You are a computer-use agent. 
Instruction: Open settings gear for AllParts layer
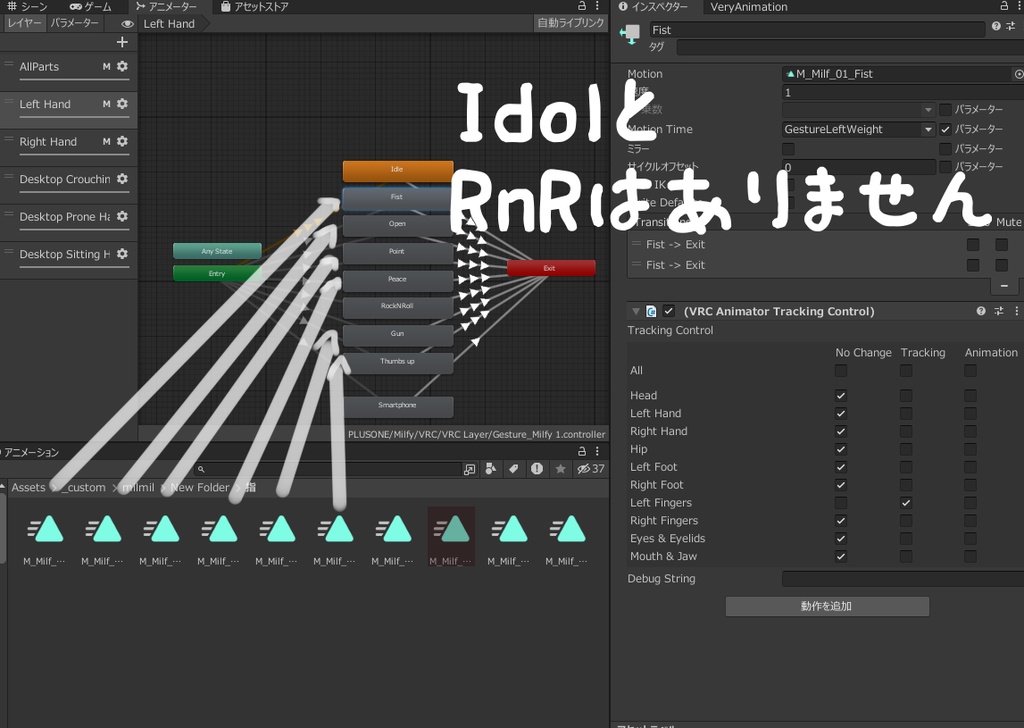click(122, 67)
